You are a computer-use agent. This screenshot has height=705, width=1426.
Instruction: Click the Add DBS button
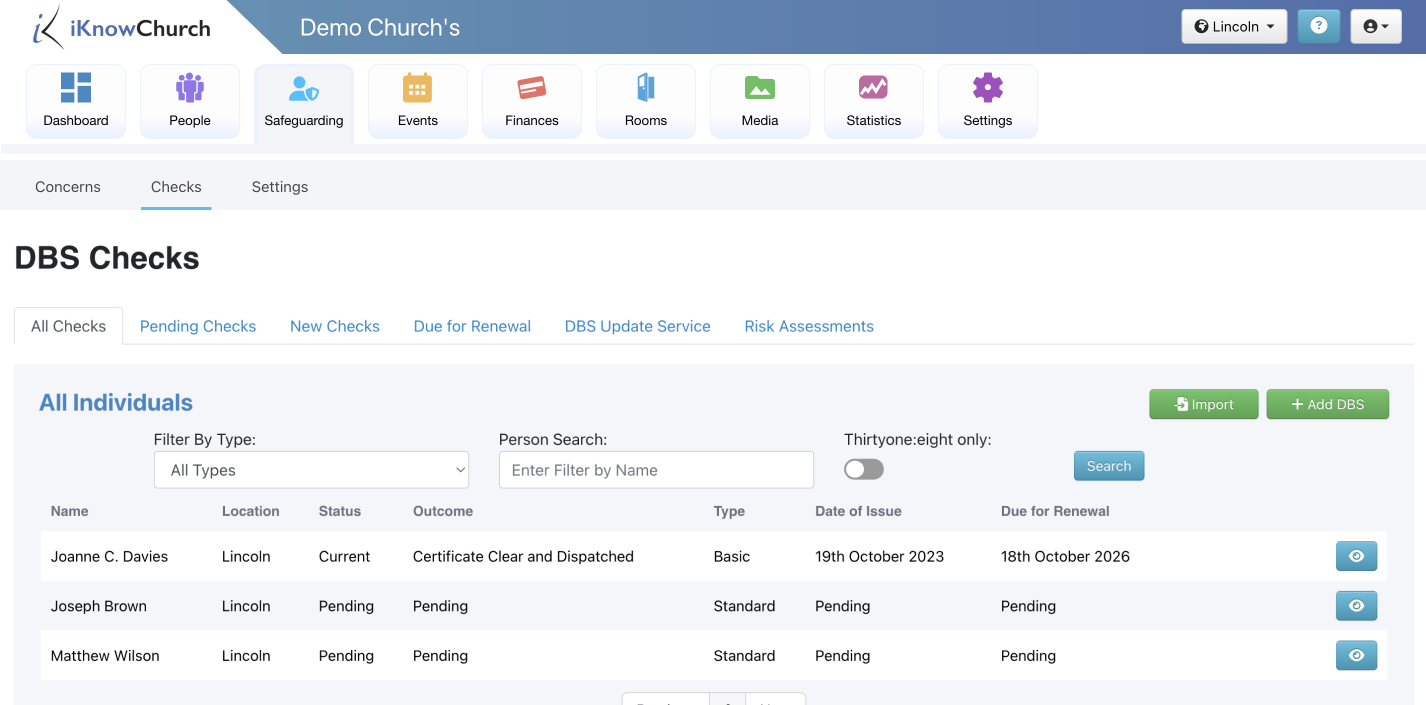click(1327, 404)
